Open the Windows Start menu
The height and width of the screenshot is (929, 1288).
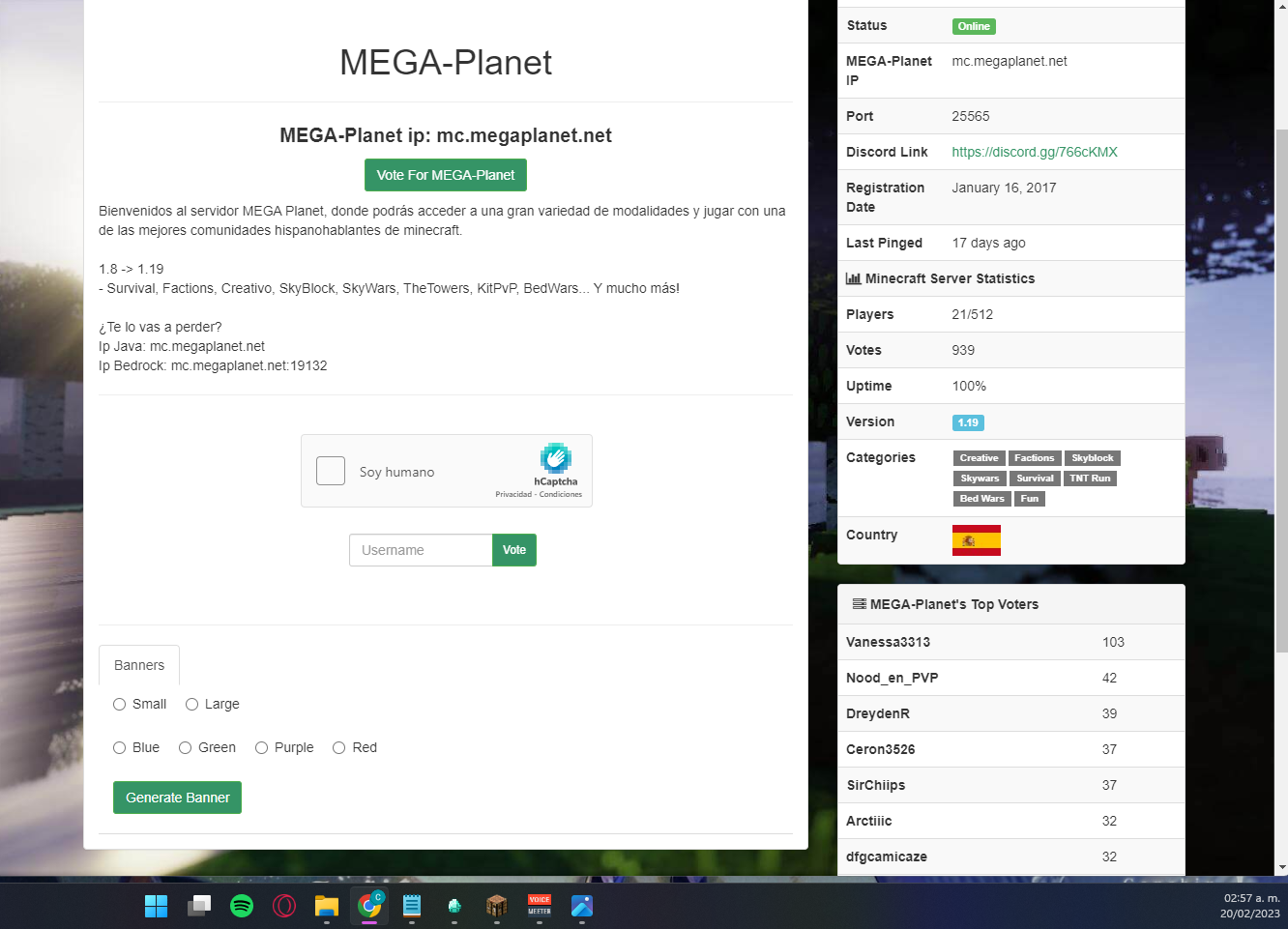click(x=156, y=906)
